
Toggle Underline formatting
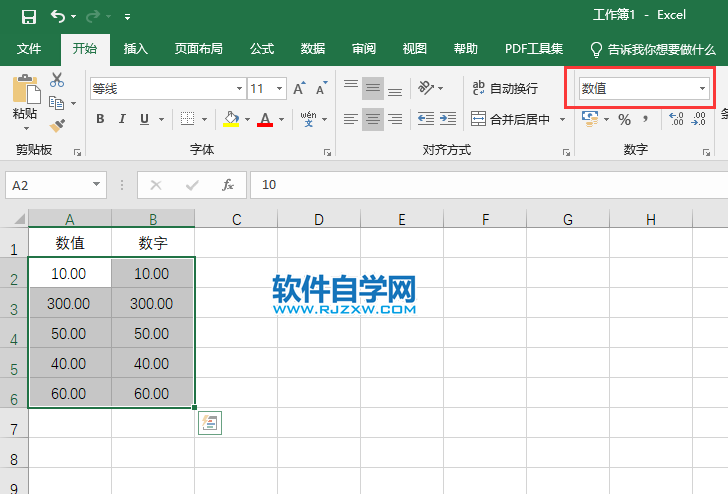pos(144,119)
